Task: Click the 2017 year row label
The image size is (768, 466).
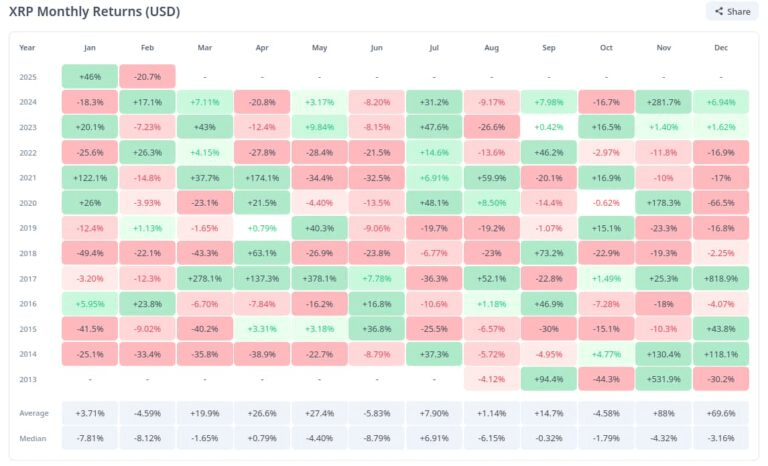Action: click(27, 277)
